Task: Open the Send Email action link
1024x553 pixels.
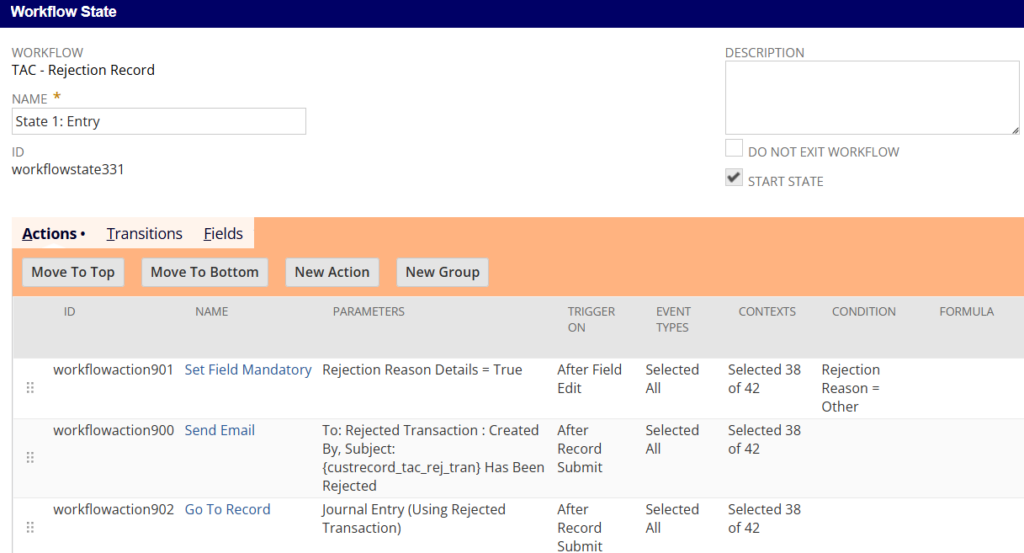Action: click(x=219, y=430)
